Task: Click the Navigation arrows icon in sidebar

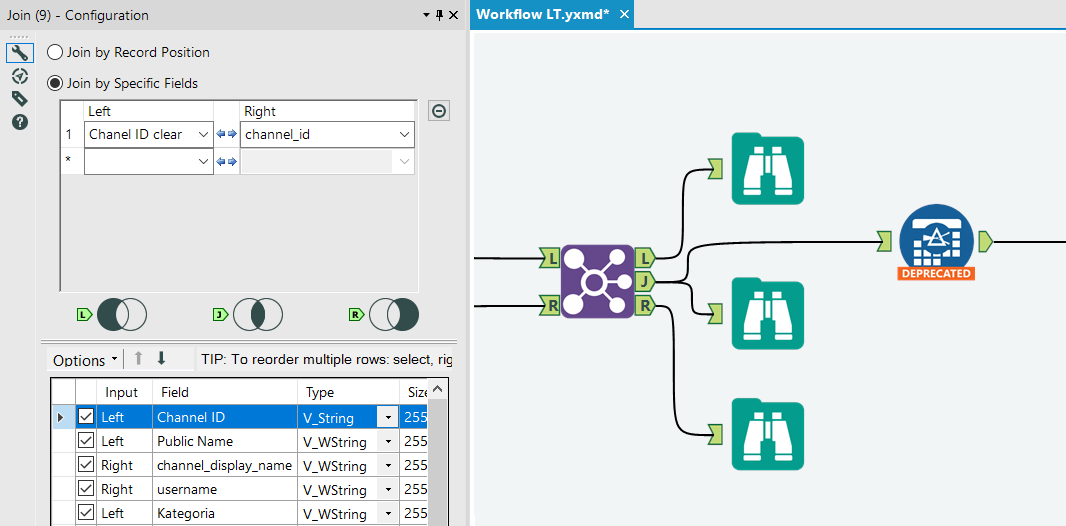Action: tap(19, 76)
